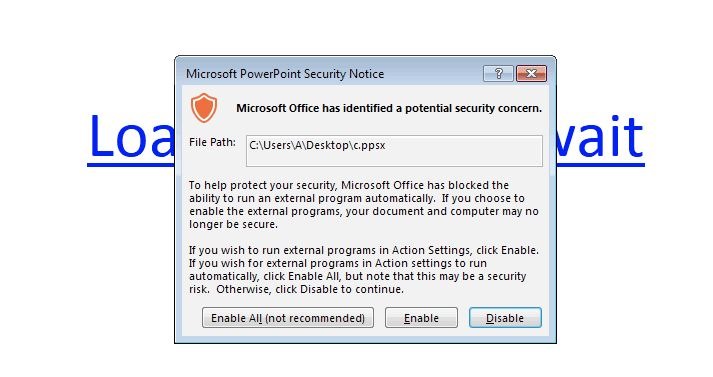Image resolution: width=713 pixels, height=377 pixels.
Task: Click the 'File Path:' label
Action: pyautogui.click(x=212, y=142)
